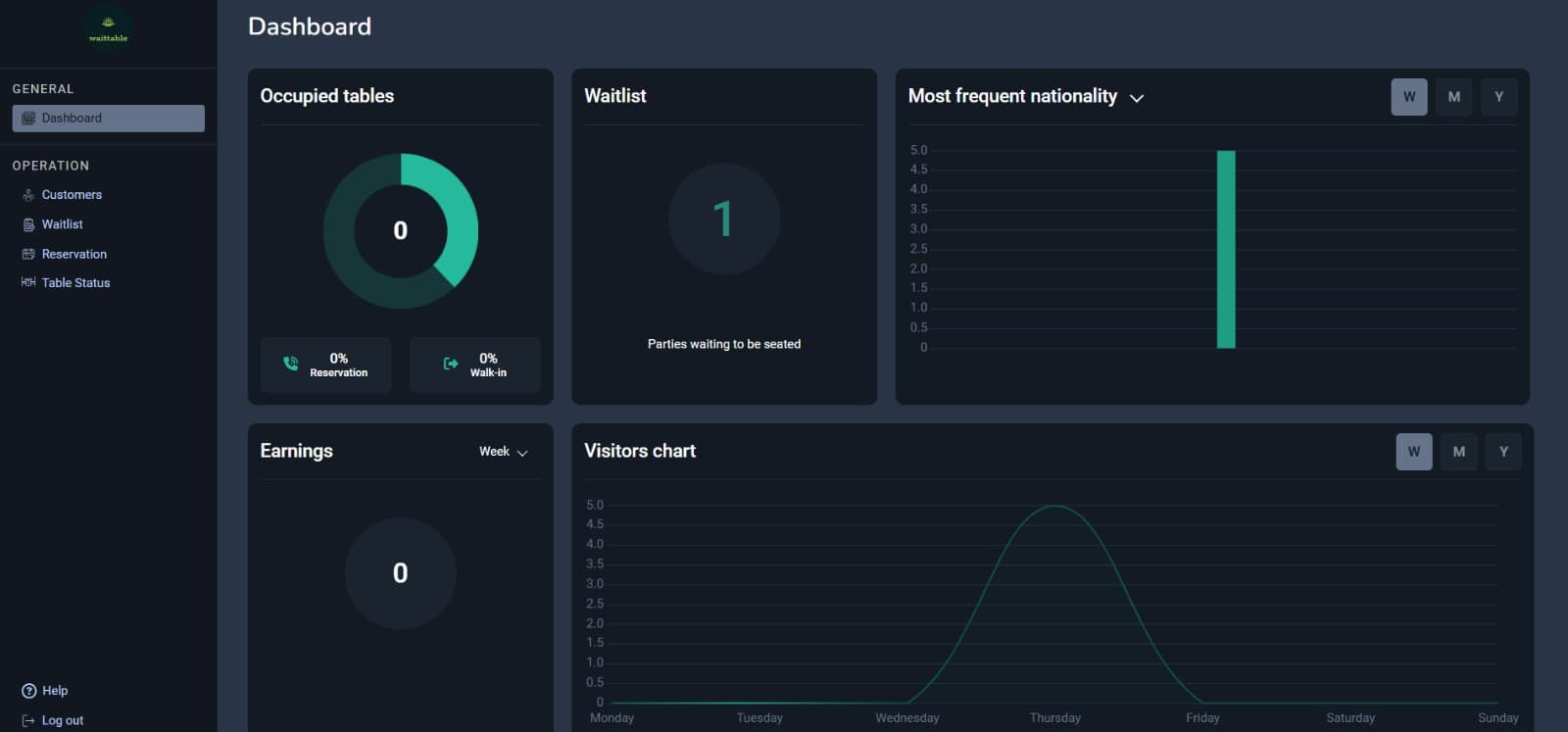Switch nationality chart to monthly view
This screenshot has width=1568, height=732.
click(1453, 97)
